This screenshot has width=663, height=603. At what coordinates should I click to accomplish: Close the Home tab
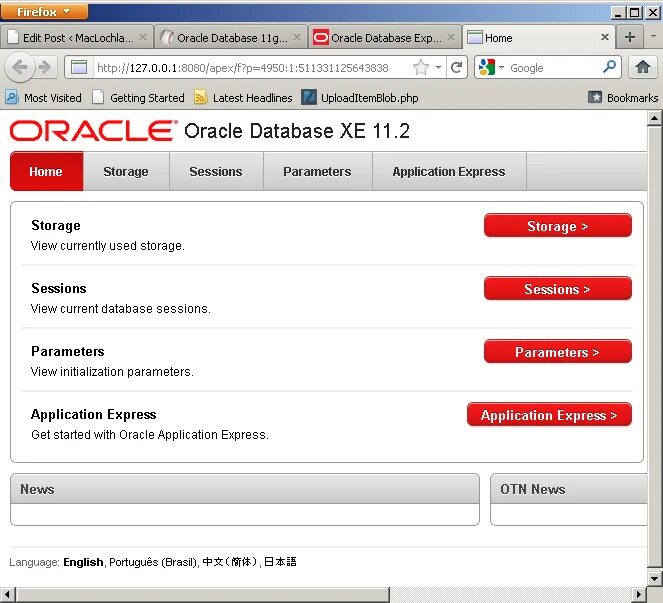(605, 37)
